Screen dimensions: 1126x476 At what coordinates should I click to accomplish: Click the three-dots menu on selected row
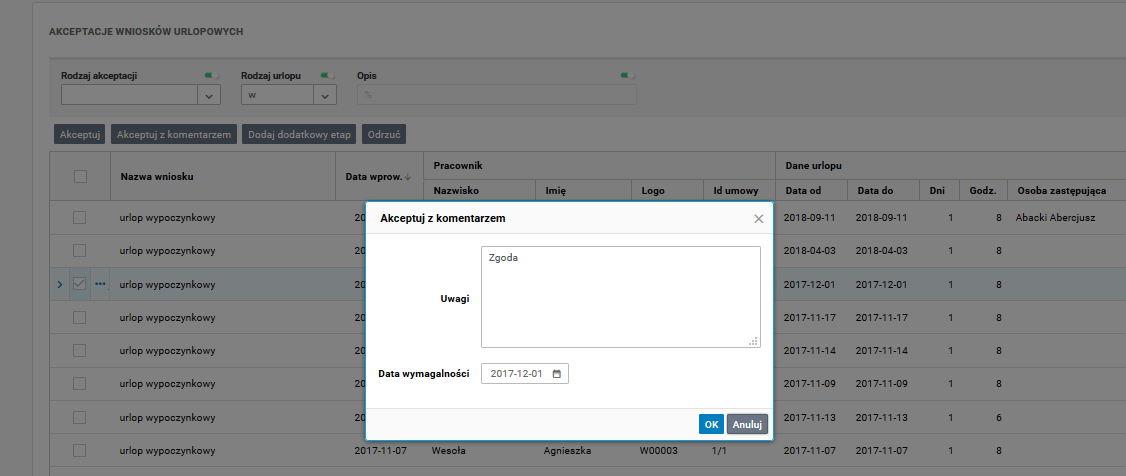click(x=100, y=284)
